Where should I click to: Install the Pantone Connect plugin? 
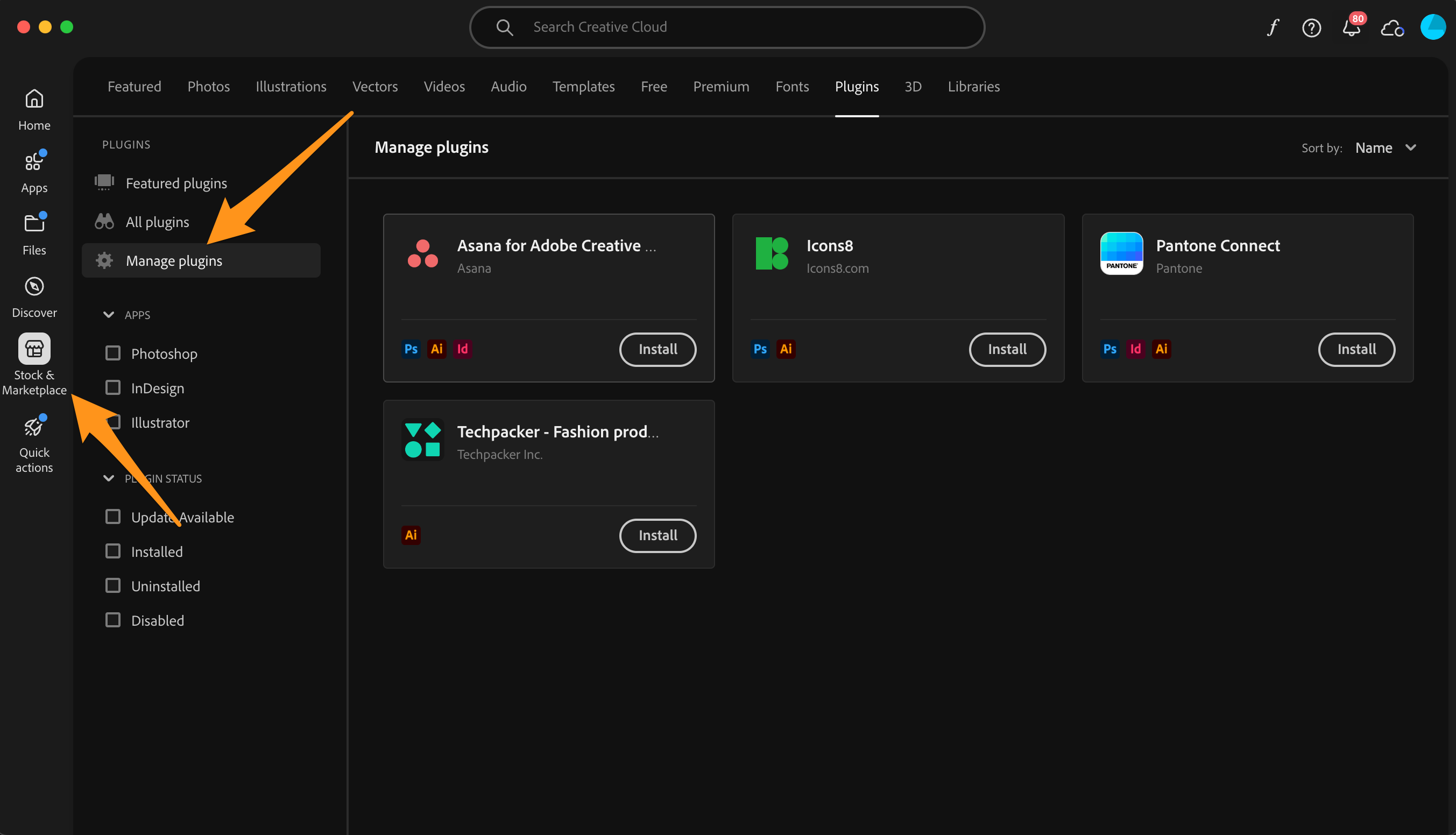(1356, 349)
